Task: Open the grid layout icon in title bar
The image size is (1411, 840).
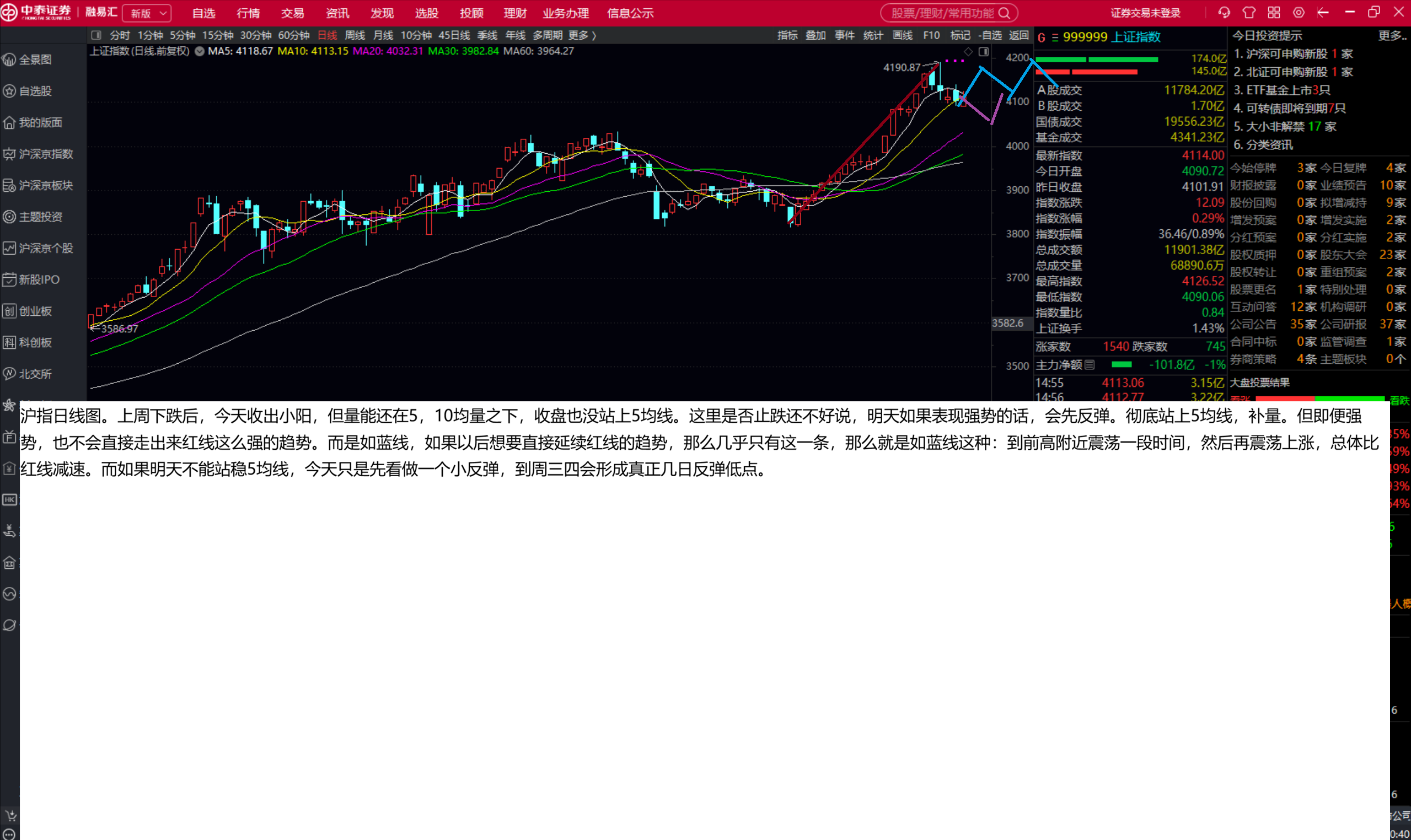Action: coord(1273,13)
